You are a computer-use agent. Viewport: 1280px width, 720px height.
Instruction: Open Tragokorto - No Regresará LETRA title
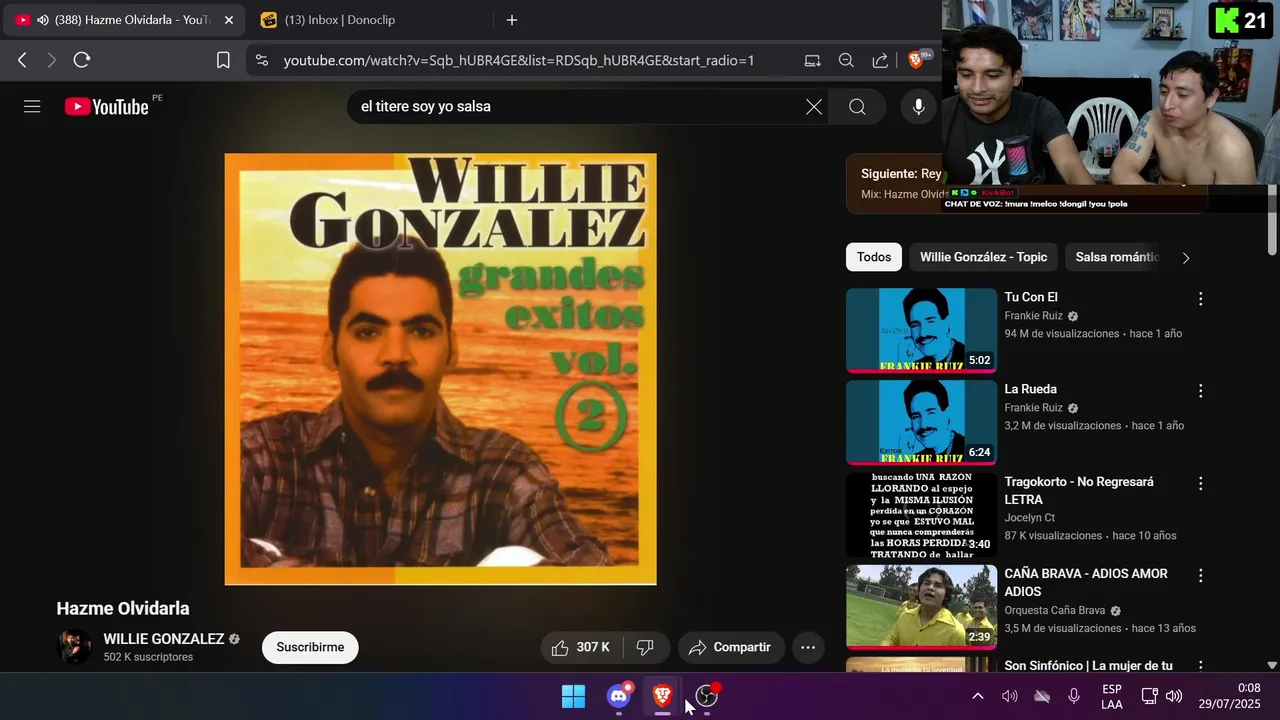tap(1079, 490)
